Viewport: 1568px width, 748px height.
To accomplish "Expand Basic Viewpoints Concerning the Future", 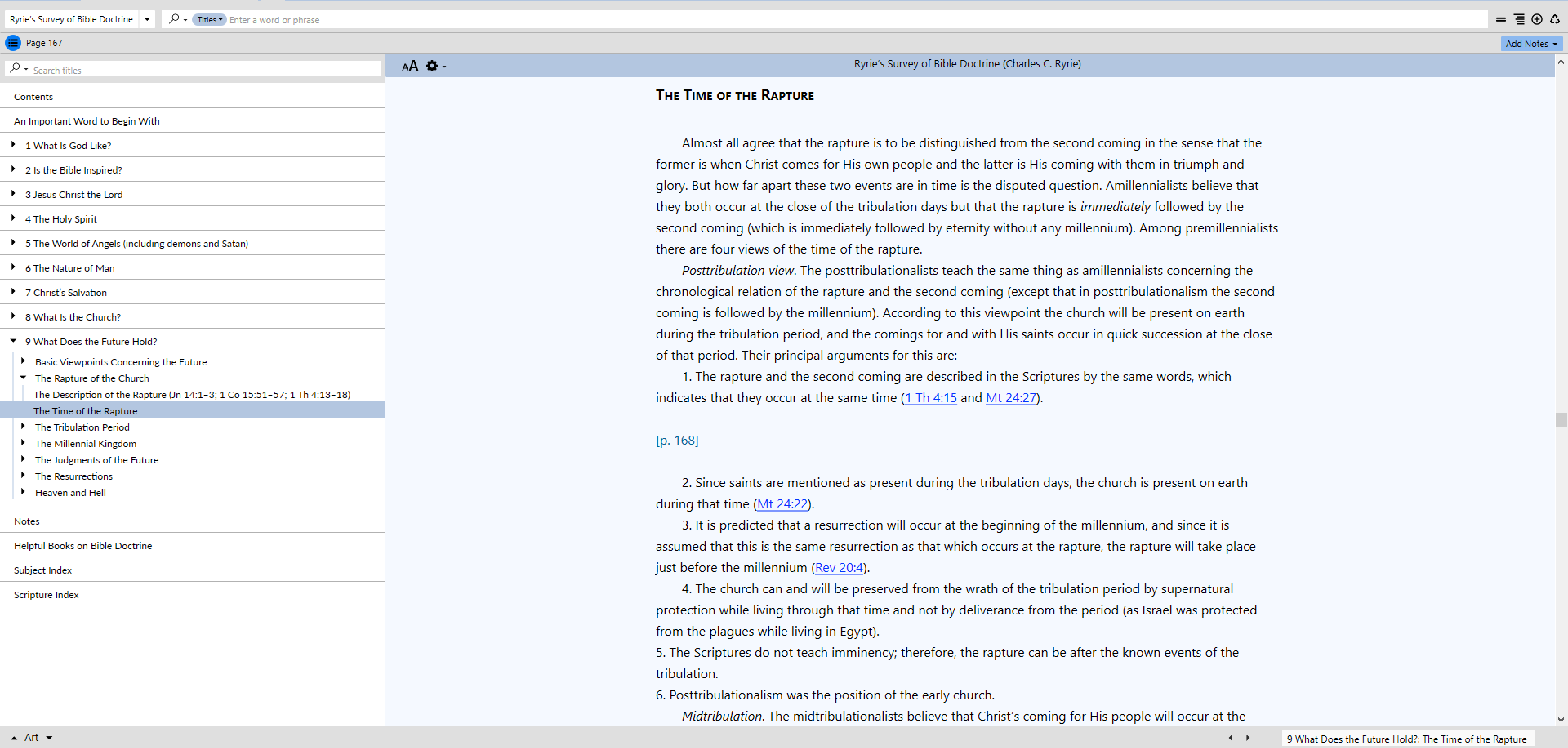I will tap(23, 361).
